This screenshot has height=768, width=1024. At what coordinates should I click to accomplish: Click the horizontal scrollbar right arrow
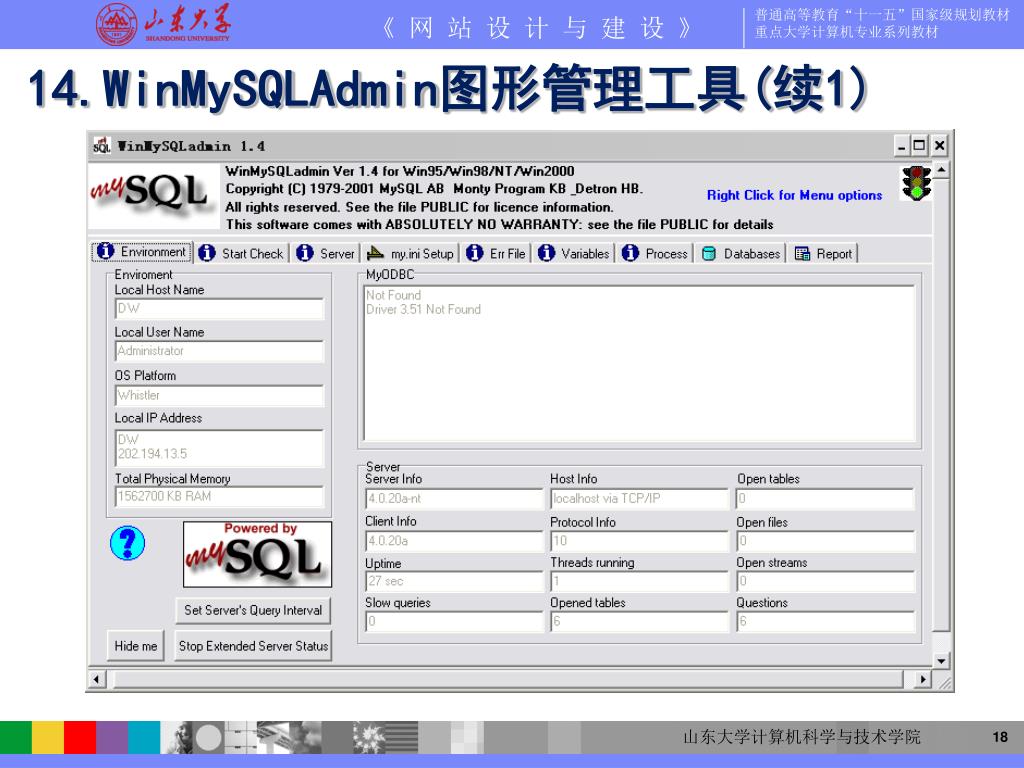click(x=922, y=679)
